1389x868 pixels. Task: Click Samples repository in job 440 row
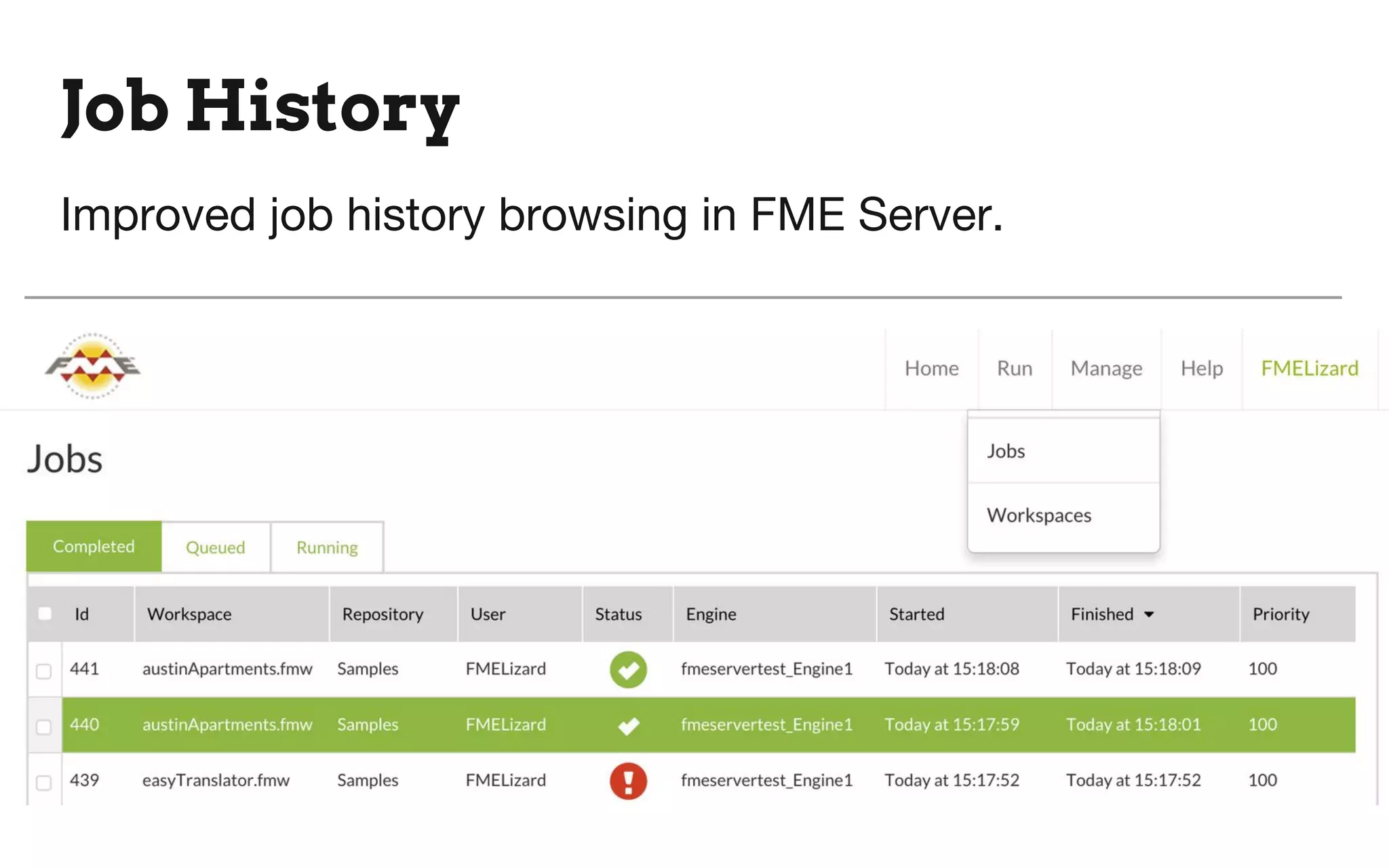368,724
